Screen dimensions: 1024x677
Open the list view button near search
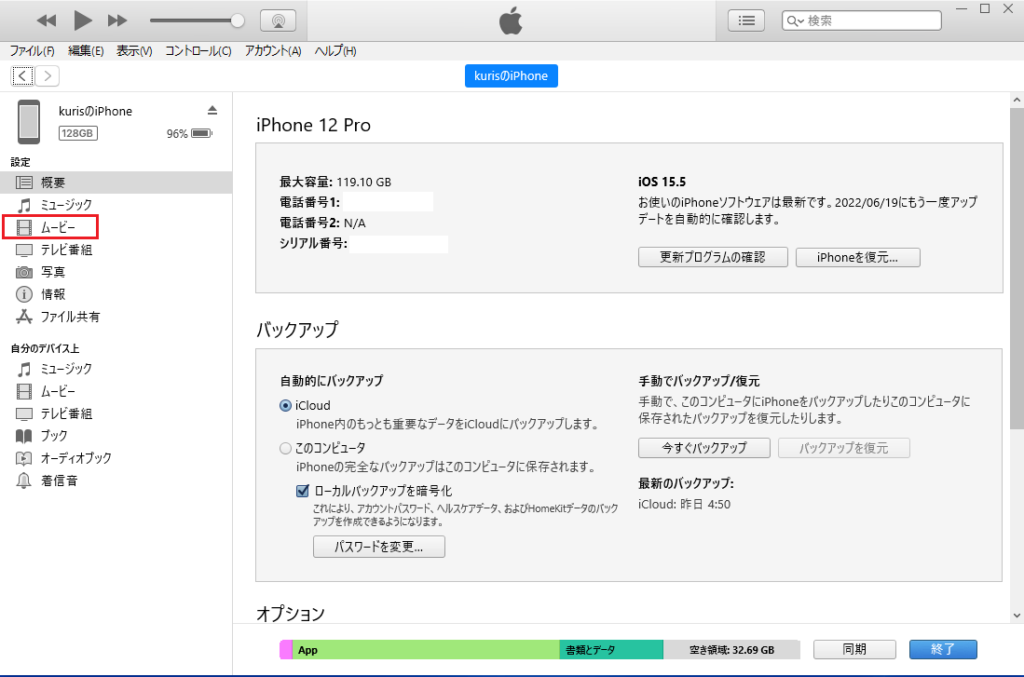pos(746,20)
